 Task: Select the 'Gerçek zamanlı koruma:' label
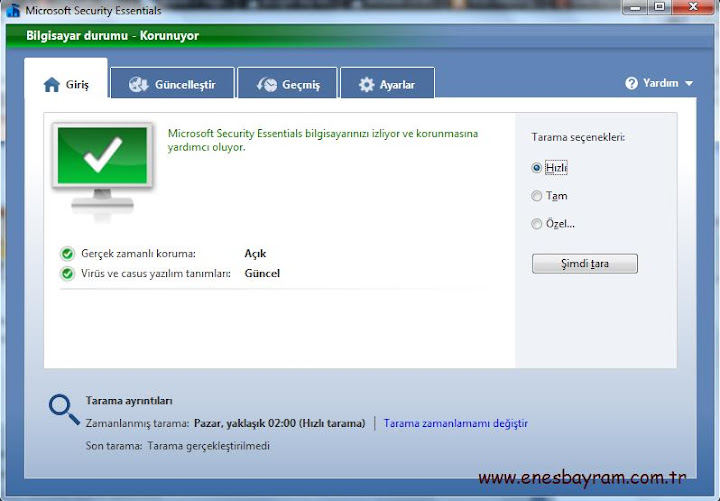(x=138, y=253)
